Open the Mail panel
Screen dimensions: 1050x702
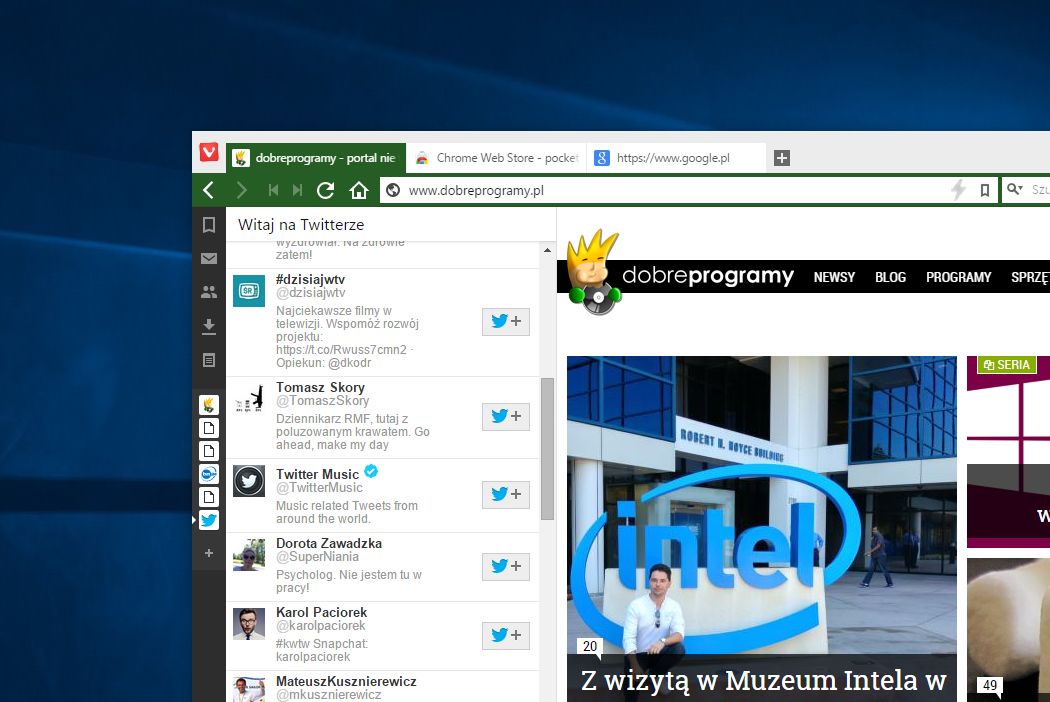point(209,259)
